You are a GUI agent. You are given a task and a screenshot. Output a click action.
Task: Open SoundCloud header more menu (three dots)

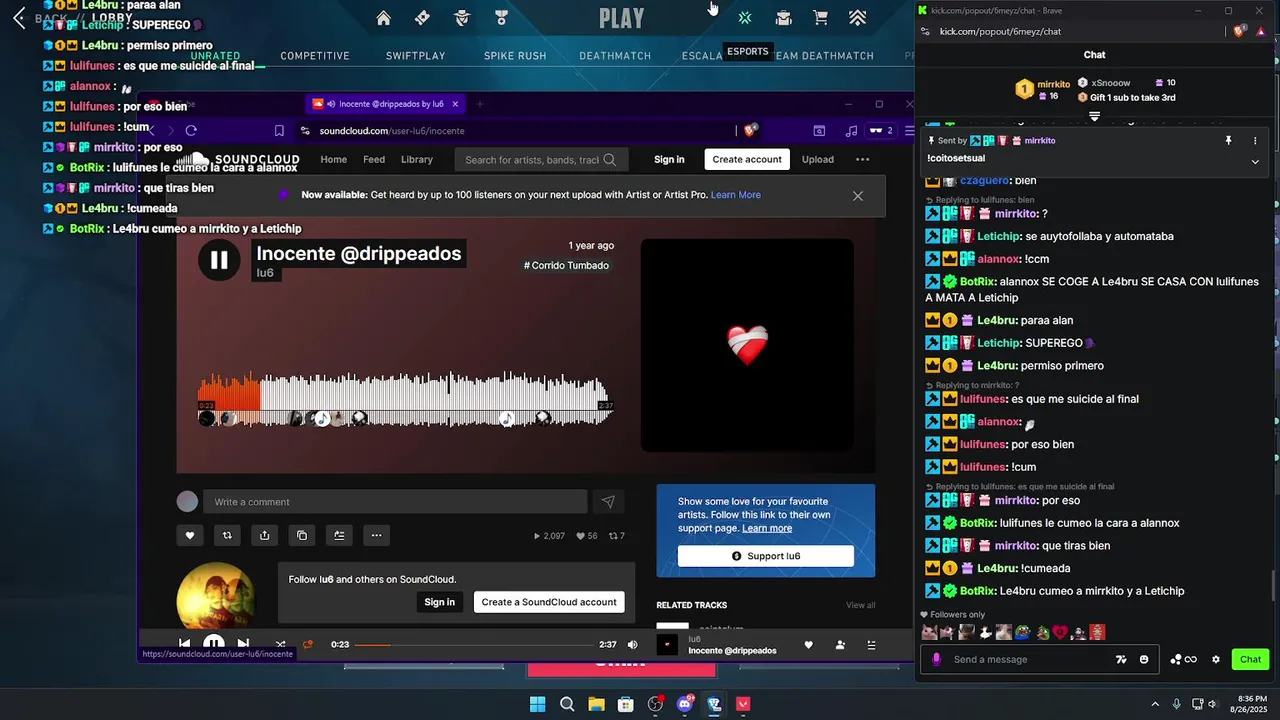click(x=863, y=159)
